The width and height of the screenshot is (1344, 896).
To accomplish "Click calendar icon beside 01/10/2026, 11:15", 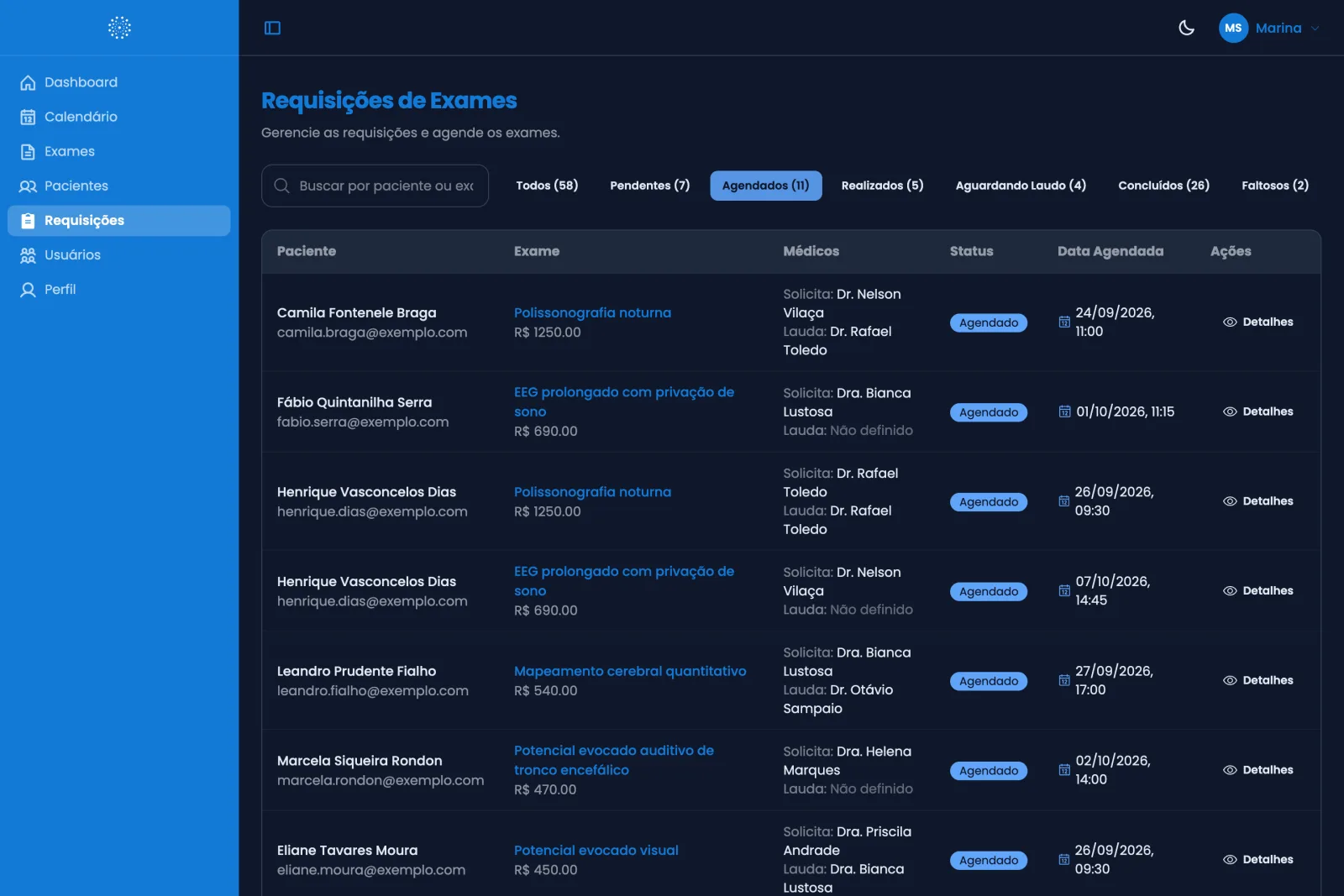I will pyautogui.click(x=1064, y=411).
